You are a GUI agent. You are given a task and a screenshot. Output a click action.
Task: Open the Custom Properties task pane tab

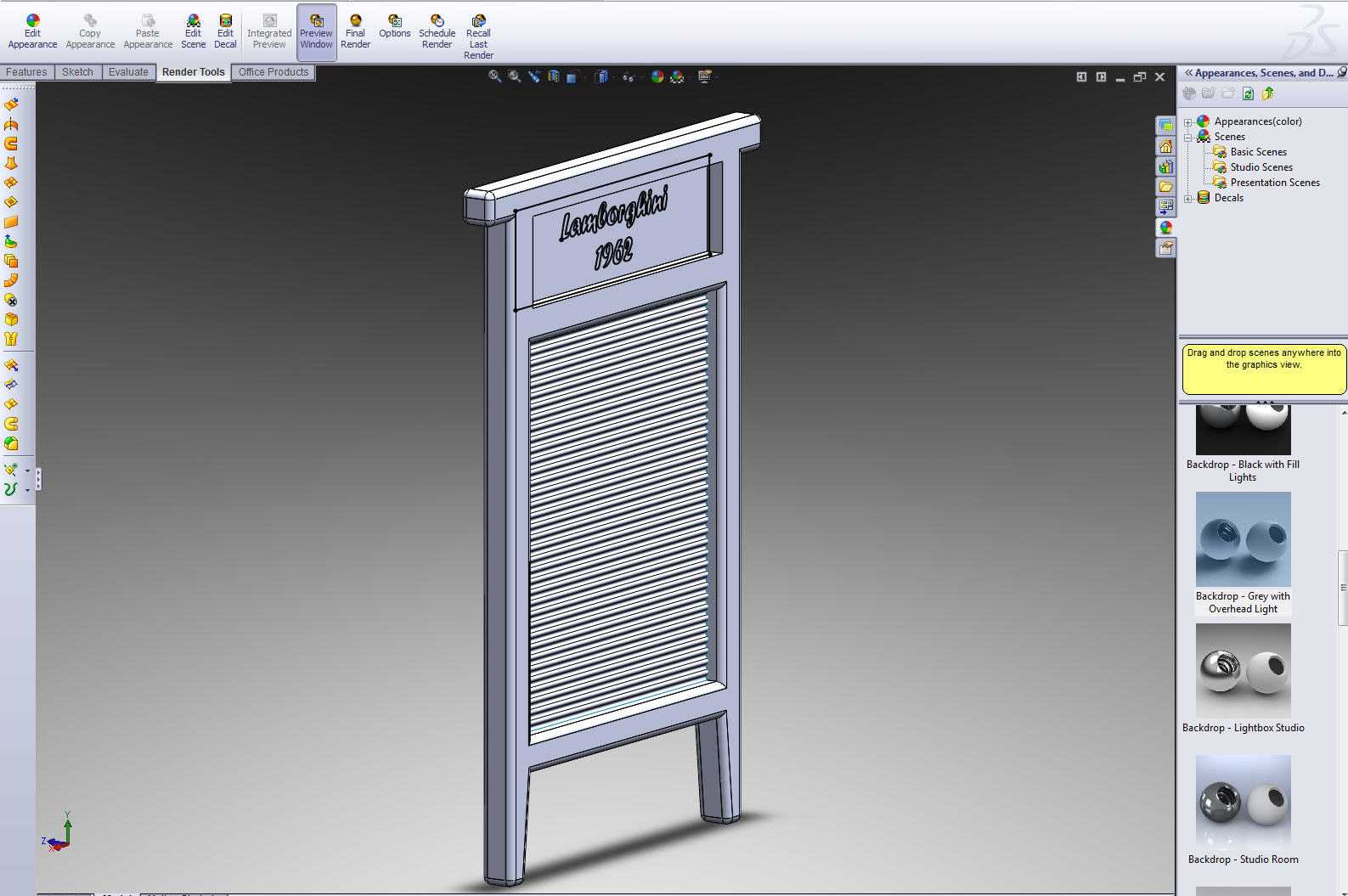[x=1165, y=248]
